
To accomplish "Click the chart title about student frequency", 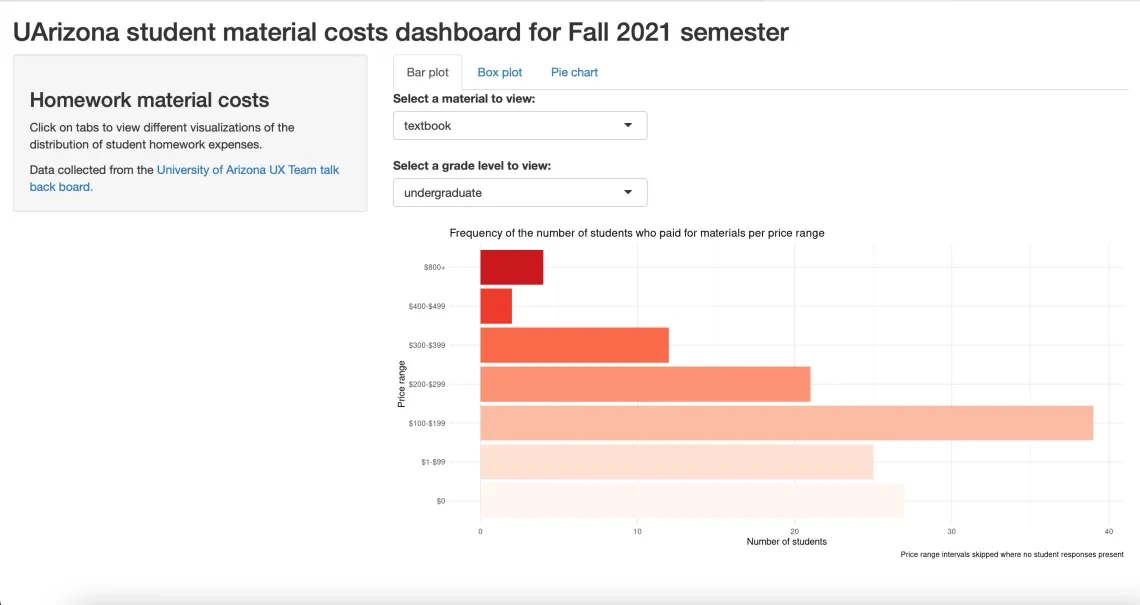I will [637, 232].
